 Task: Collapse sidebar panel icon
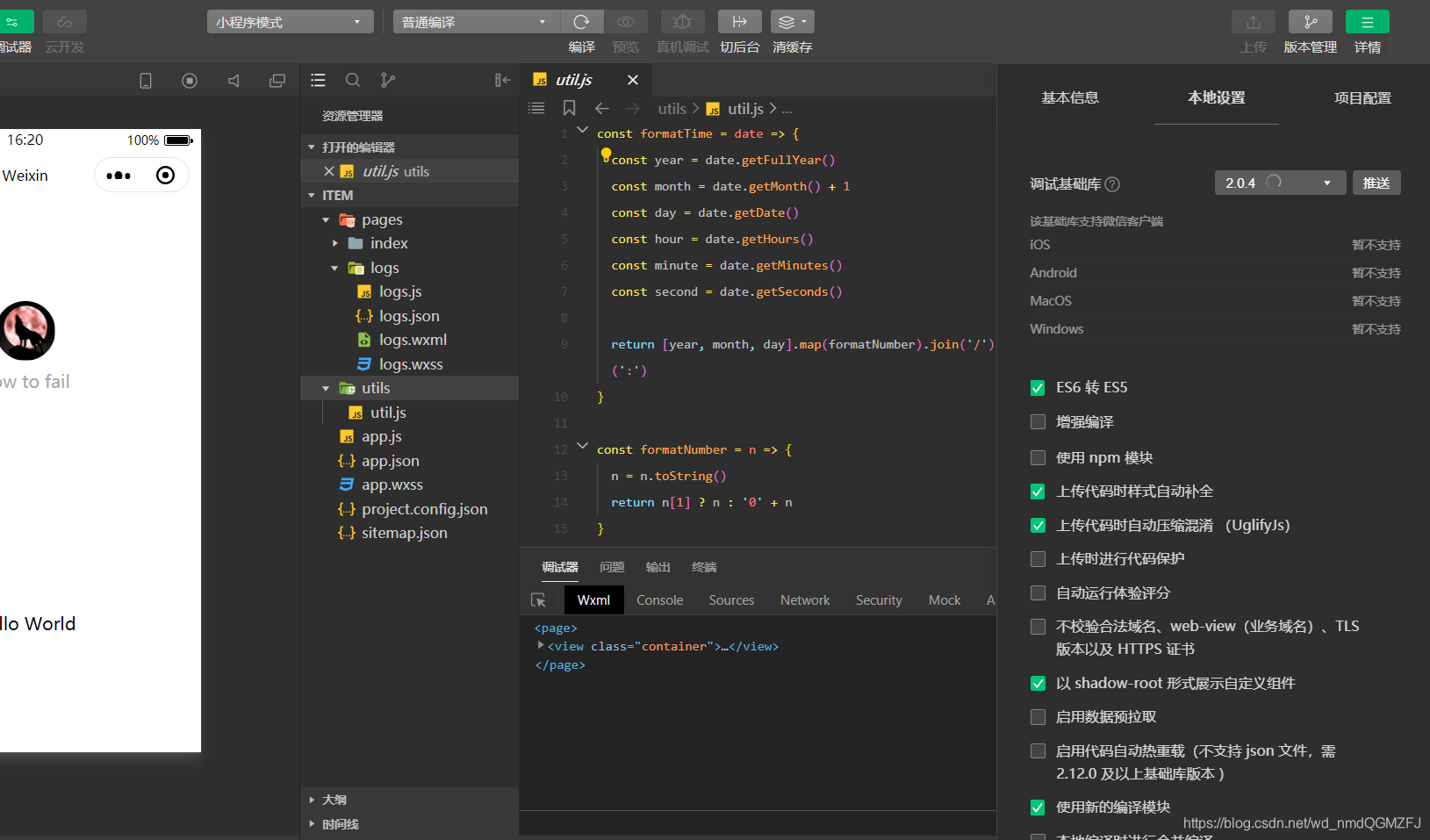502,81
